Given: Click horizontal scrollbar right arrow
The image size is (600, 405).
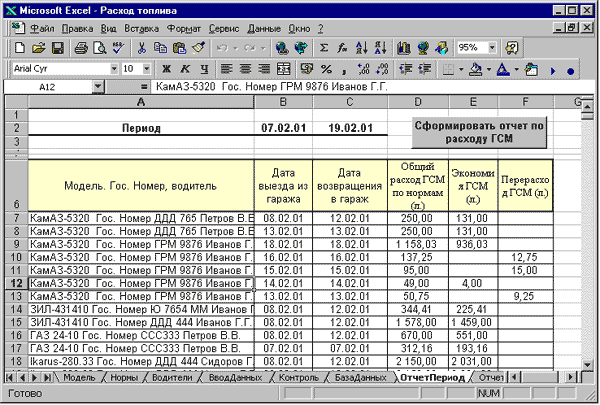Looking at the screenshot, I should [571, 377].
